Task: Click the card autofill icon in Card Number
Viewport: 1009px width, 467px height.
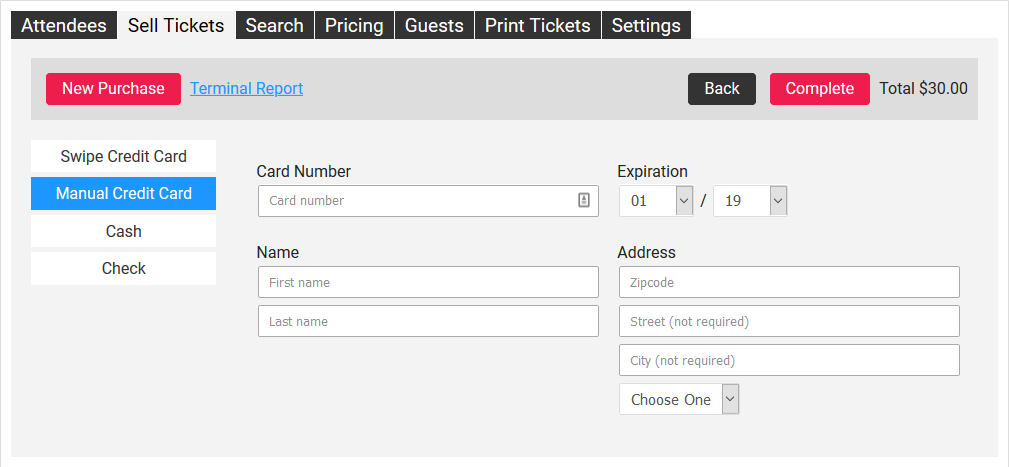Action: [584, 200]
